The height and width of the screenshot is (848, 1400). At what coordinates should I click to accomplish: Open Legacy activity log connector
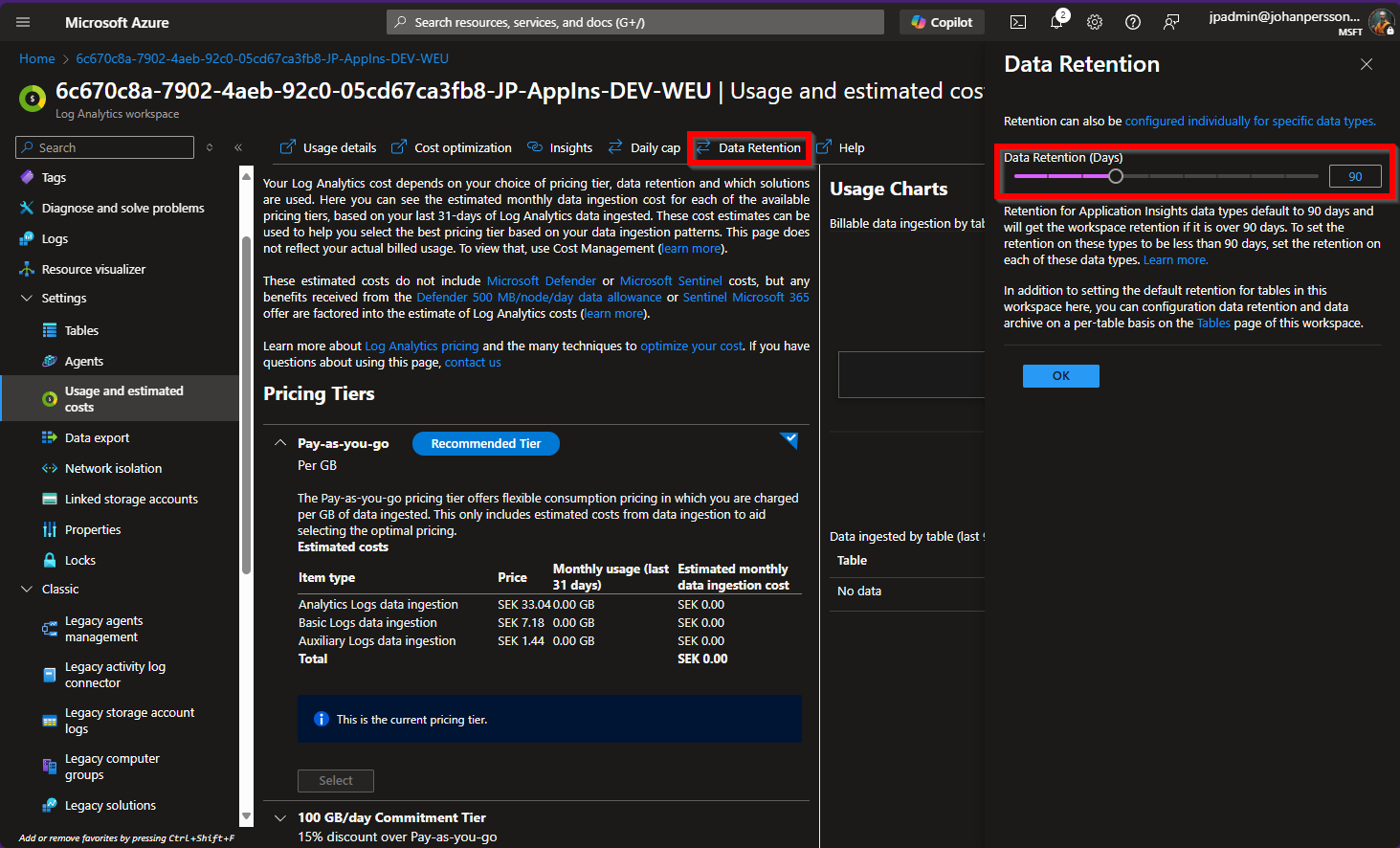(115, 675)
